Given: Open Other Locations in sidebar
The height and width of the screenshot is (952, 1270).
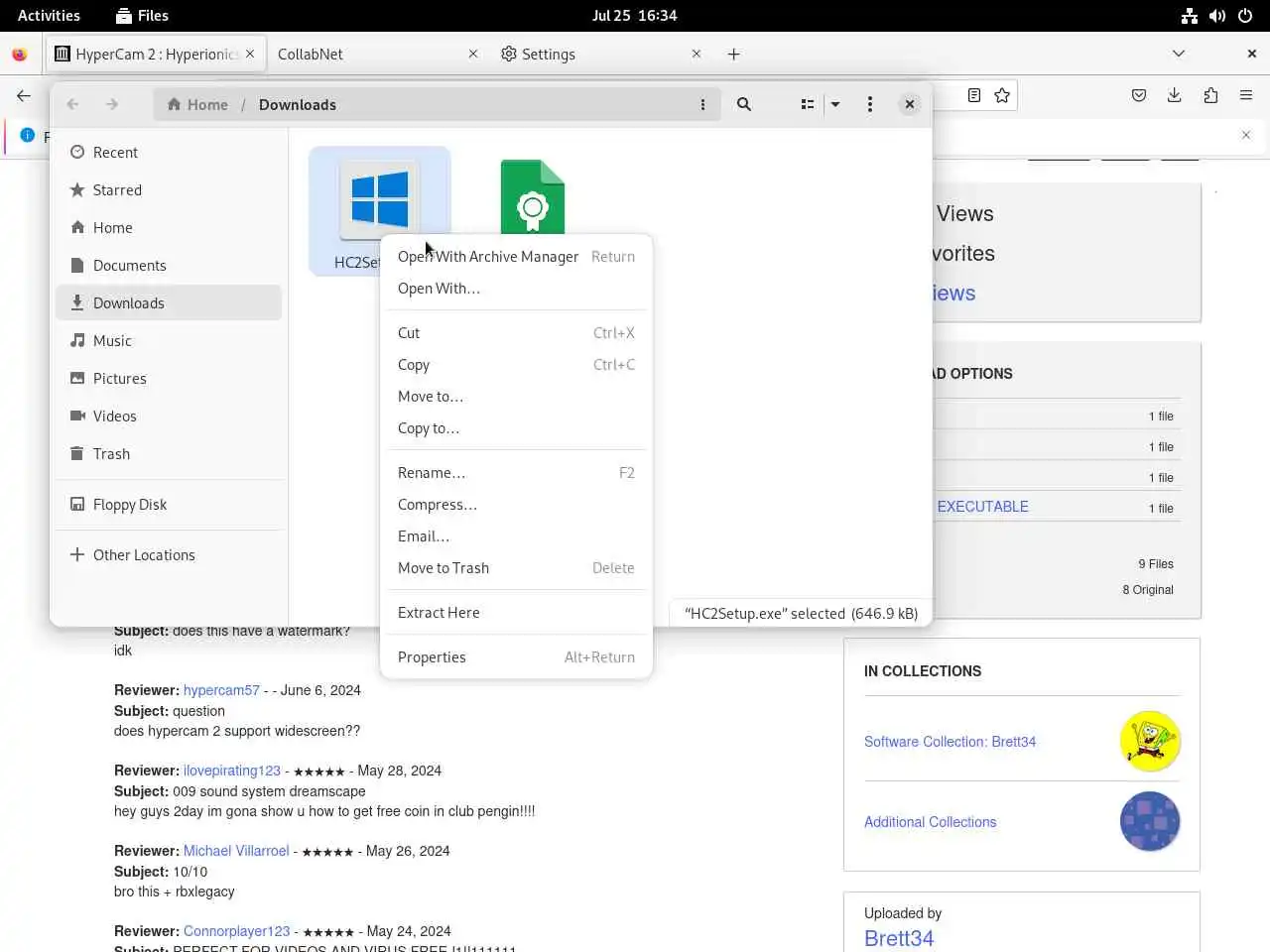Looking at the screenshot, I should pyautogui.click(x=169, y=554).
